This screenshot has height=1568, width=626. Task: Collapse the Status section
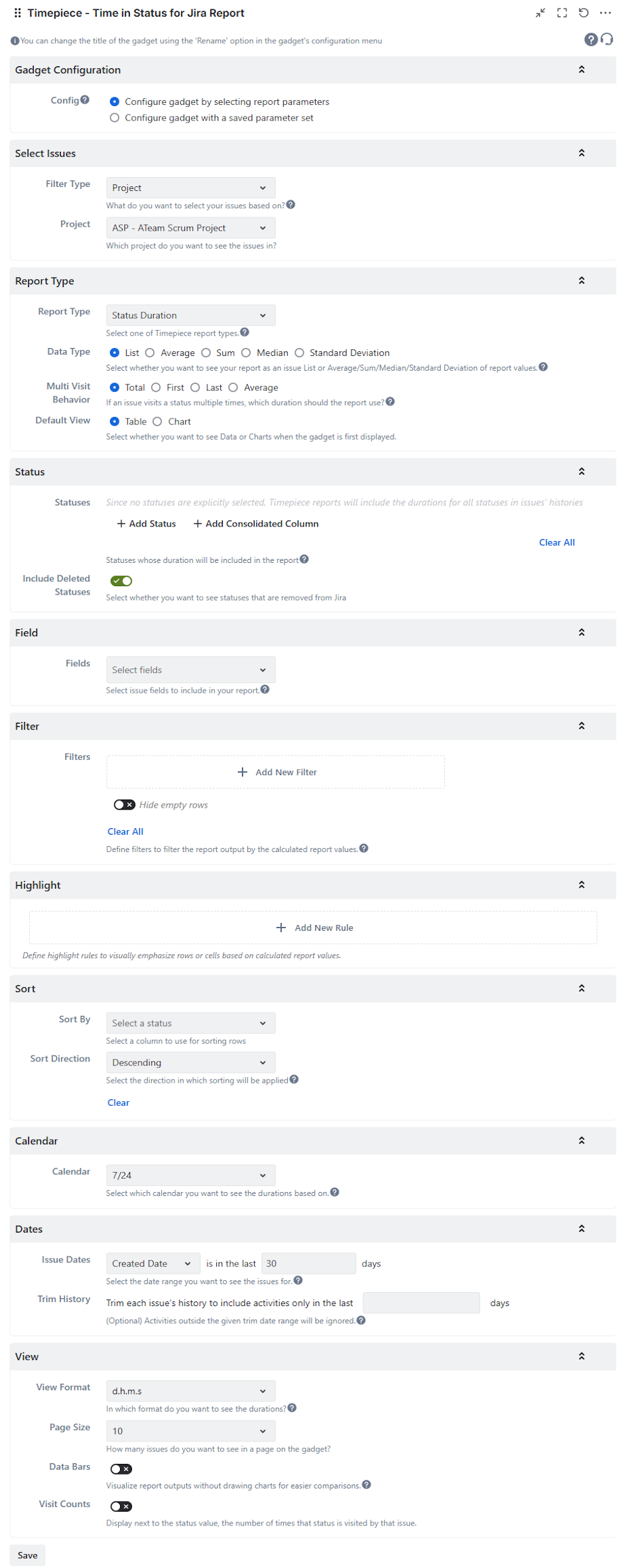pyautogui.click(x=582, y=471)
